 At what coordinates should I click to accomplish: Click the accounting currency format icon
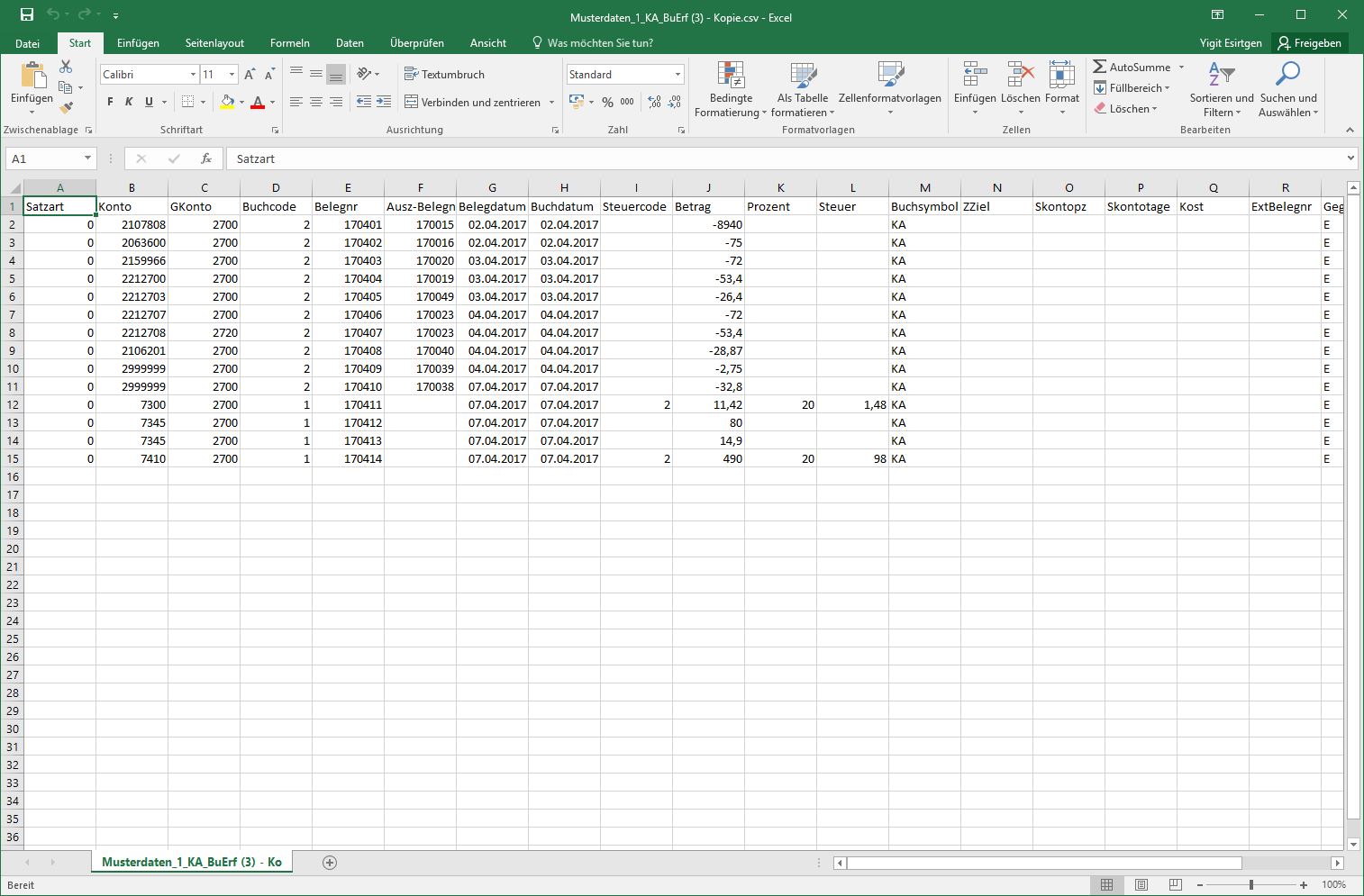(x=577, y=102)
